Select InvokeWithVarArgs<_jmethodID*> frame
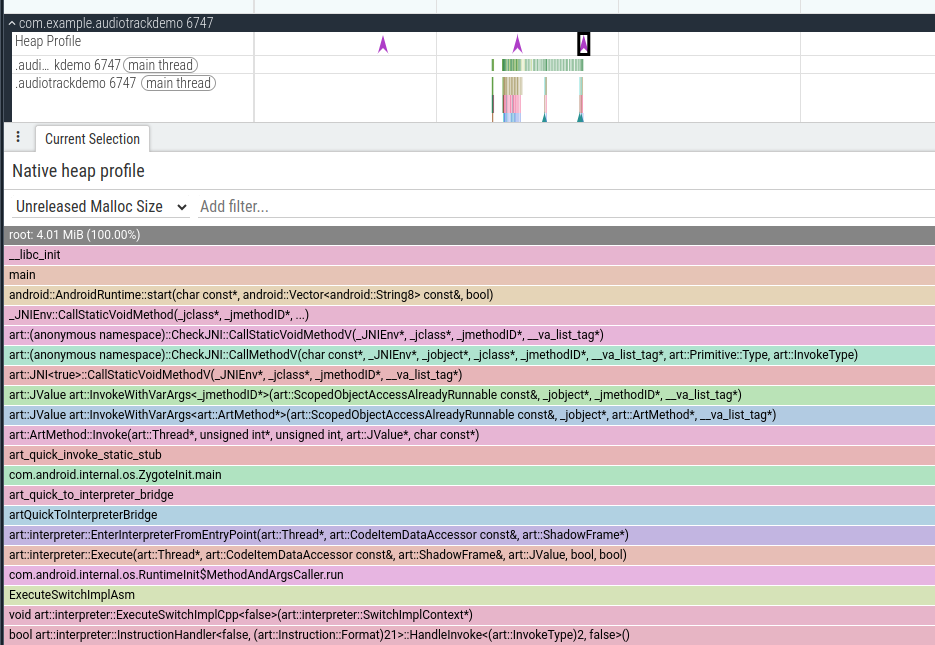This screenshot has height=645, width=935. (469, 395)
